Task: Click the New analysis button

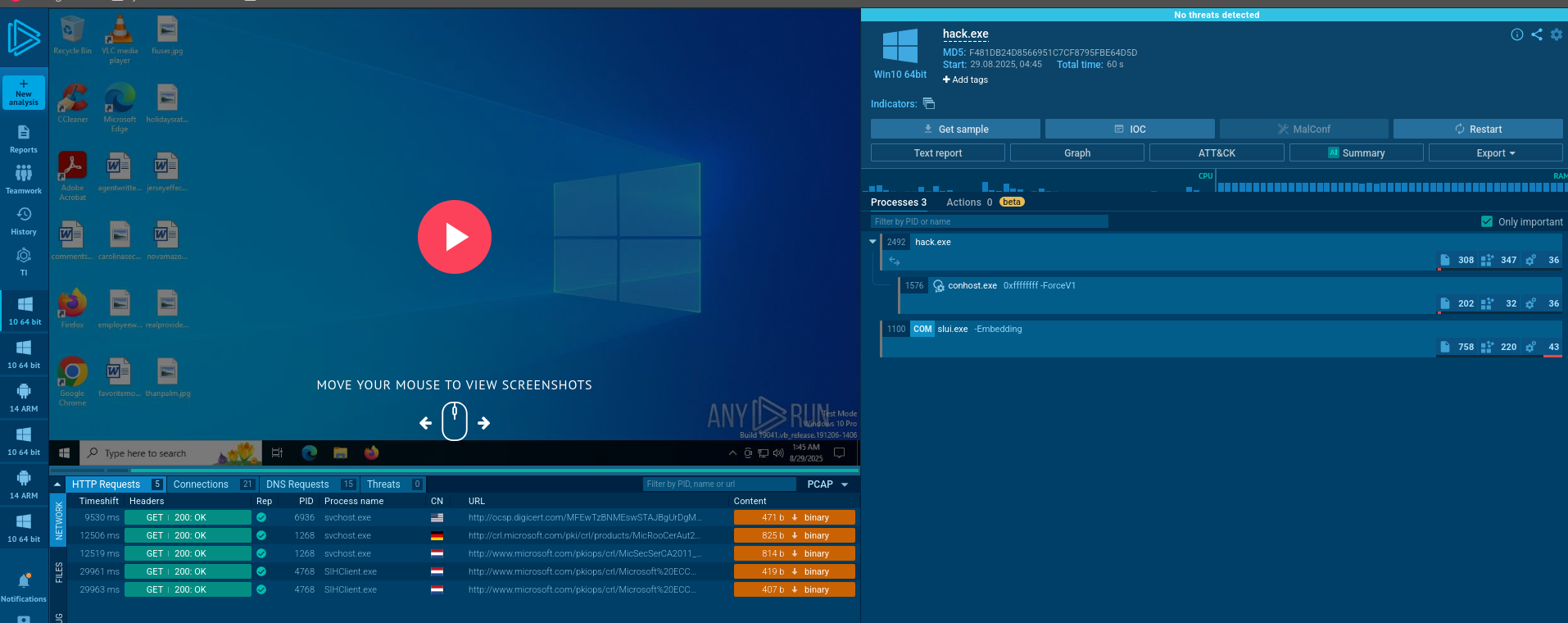Action: click(24, 93)
